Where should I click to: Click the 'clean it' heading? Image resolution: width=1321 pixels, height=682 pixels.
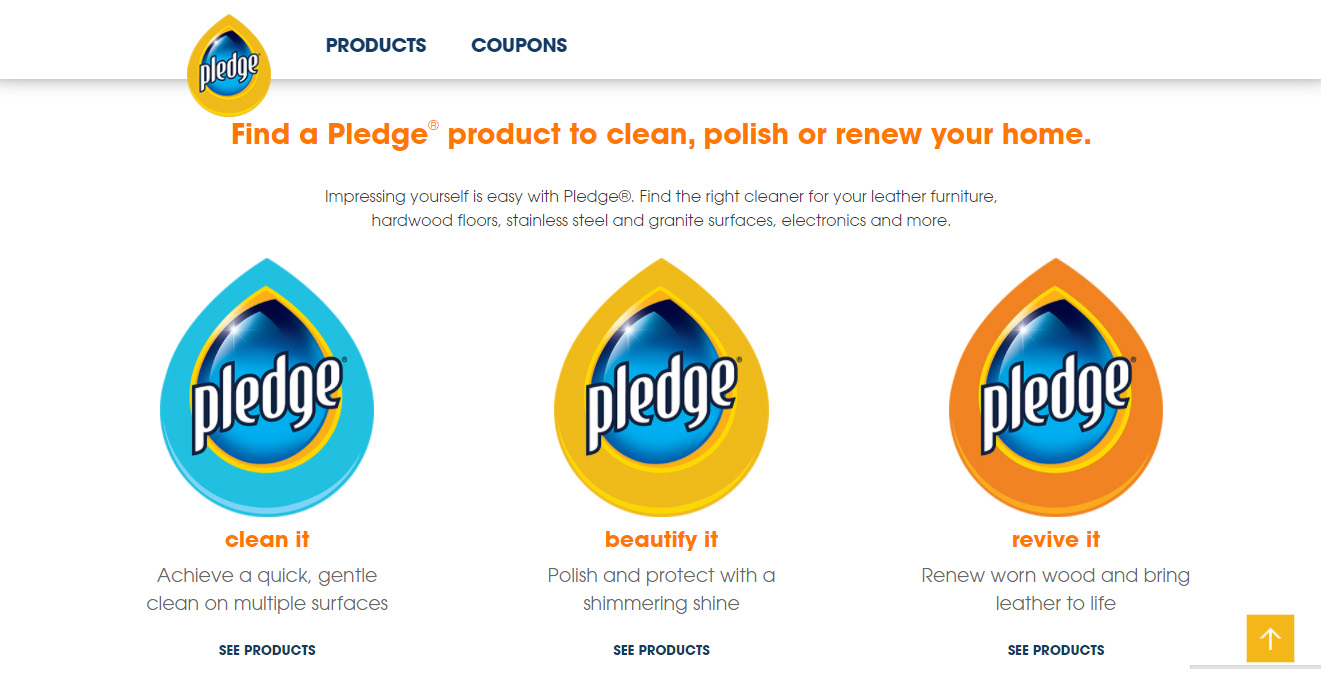(x=267, y=540)
